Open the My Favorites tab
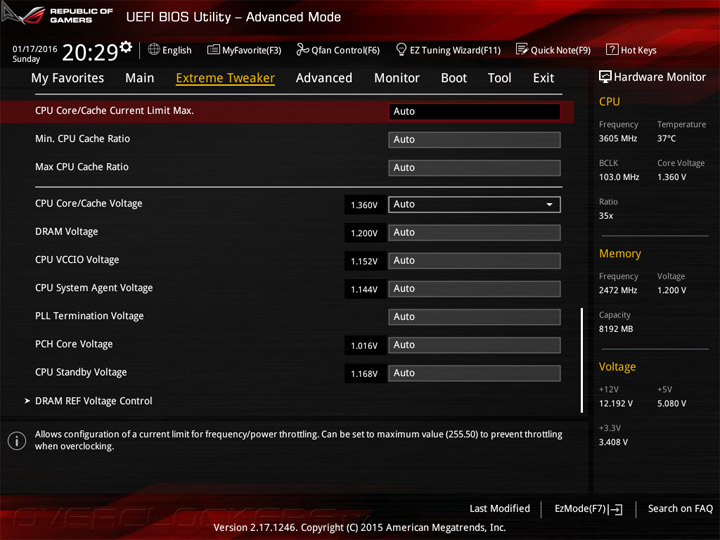The image size is (720, 540). [68, 78]
